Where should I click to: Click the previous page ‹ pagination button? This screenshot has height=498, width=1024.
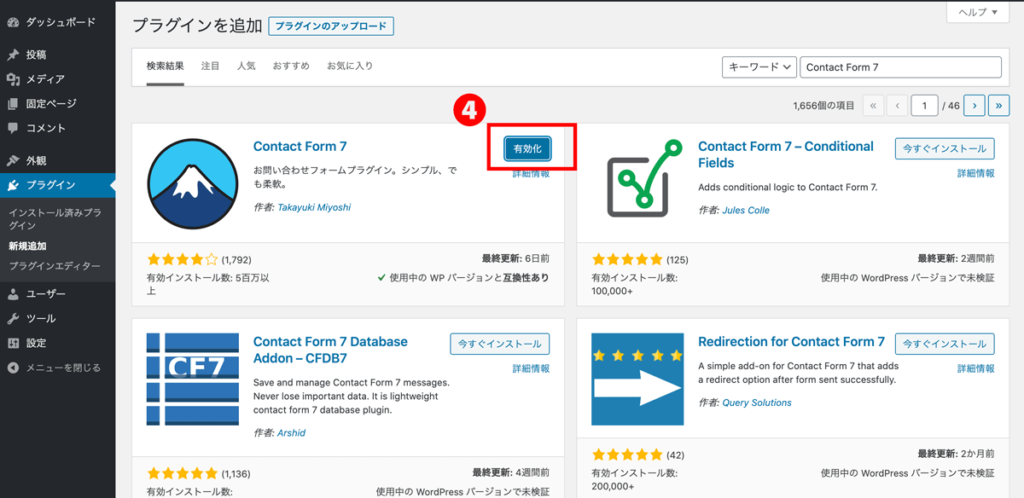898,105
